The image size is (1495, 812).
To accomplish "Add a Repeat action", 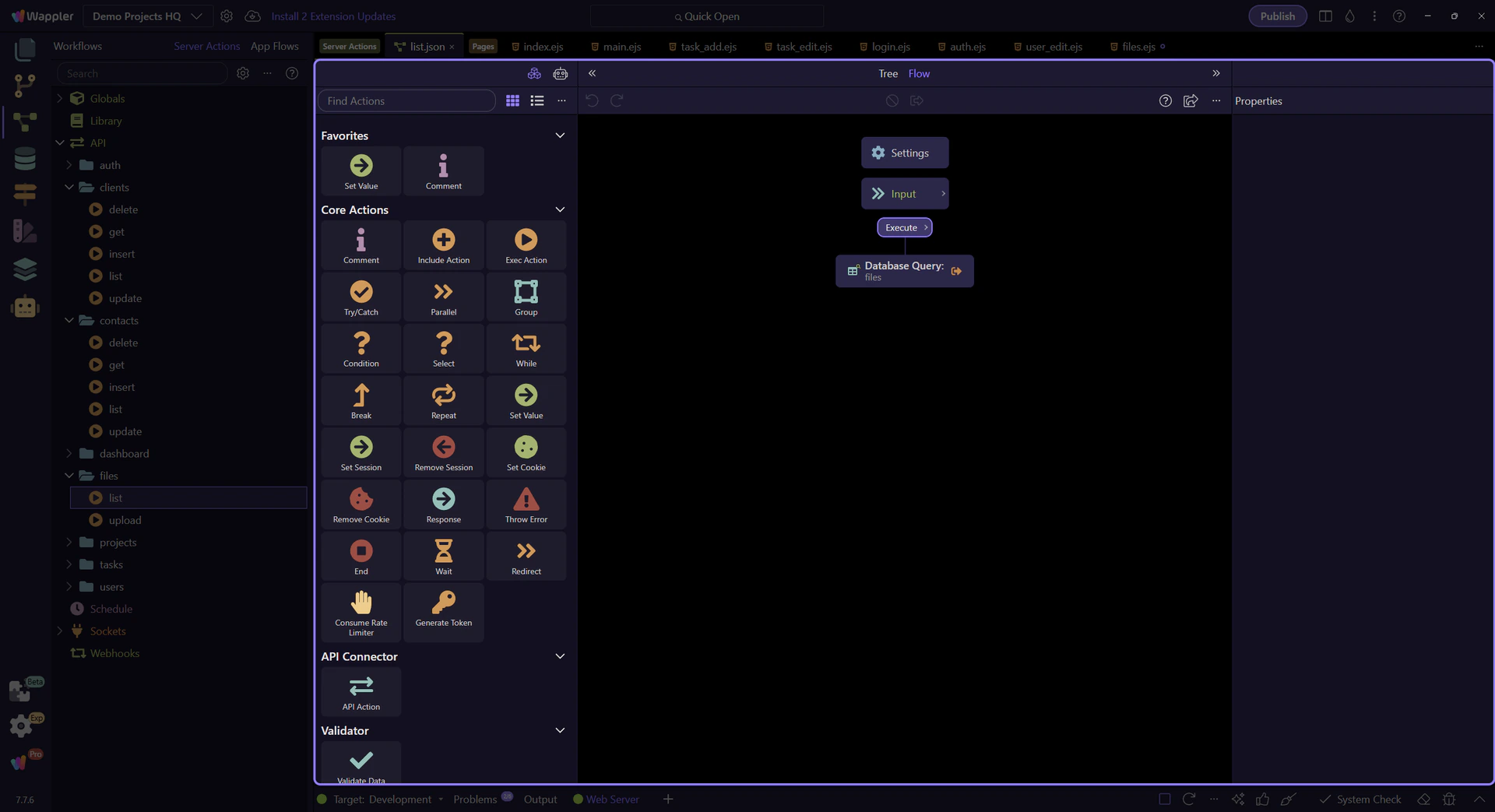I will point(443,400).
